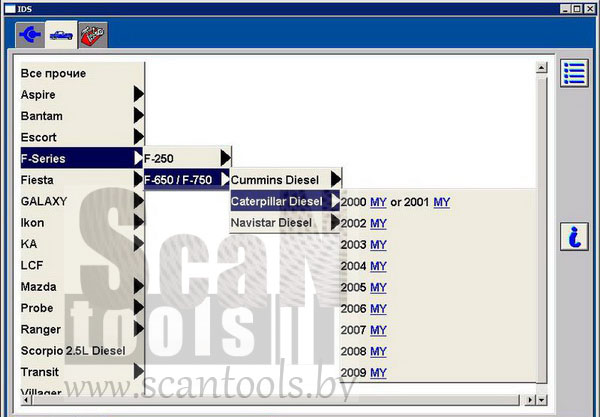Open the 2007 MY link

coord(378,330)
